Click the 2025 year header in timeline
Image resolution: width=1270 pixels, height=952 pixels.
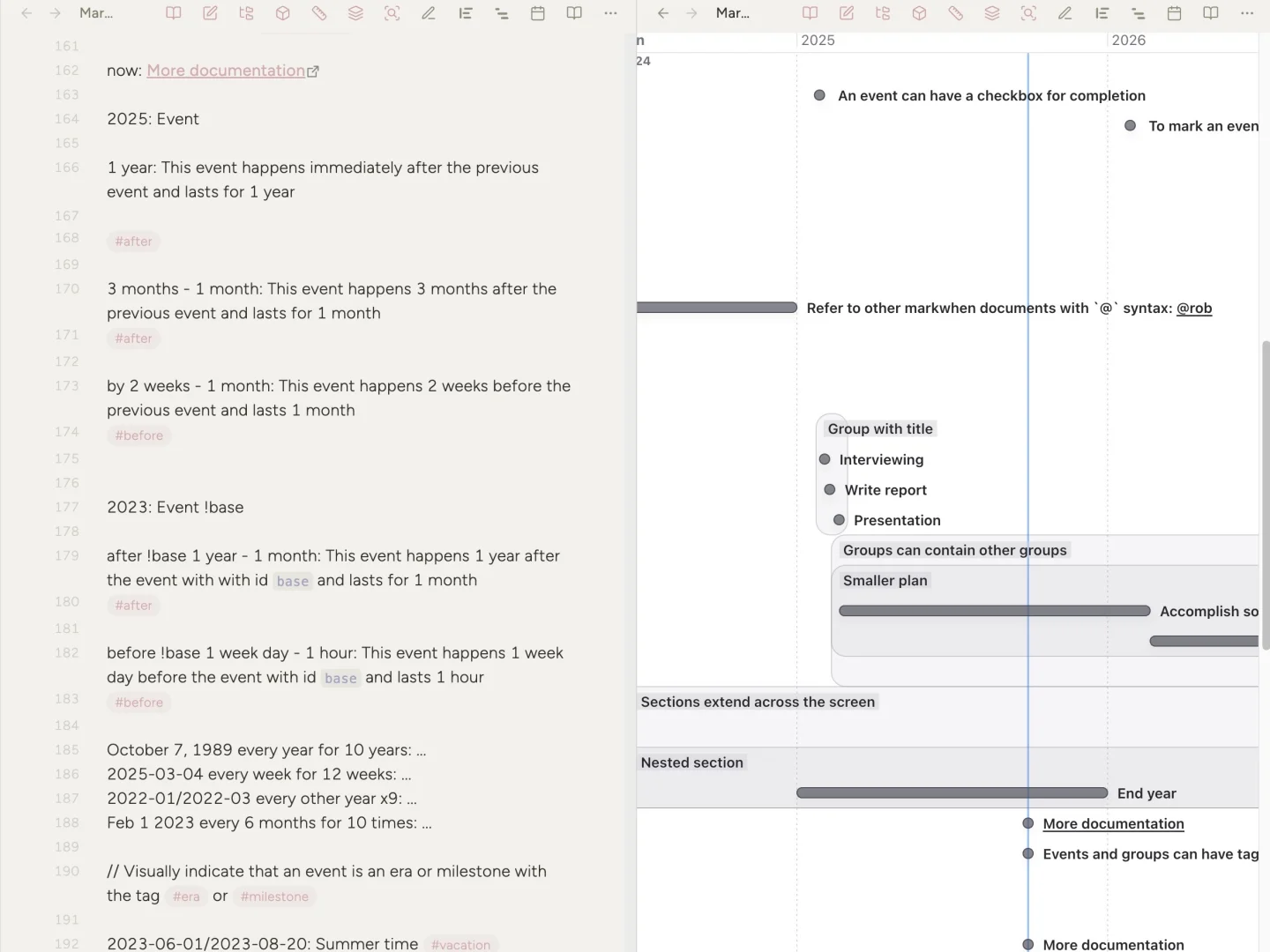point(818,41)
